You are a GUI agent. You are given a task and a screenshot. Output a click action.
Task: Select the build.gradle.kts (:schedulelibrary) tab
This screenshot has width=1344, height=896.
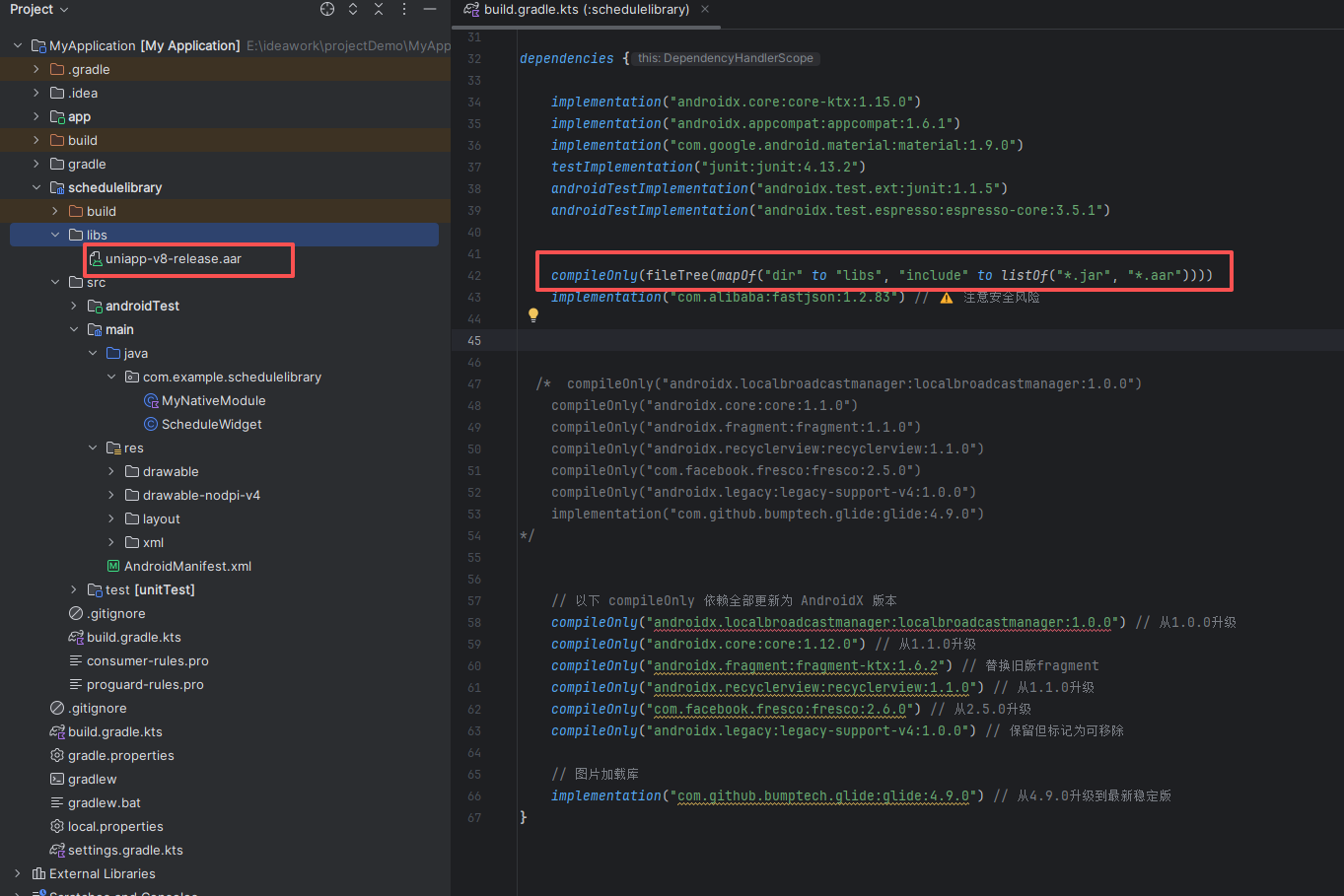pyautogui.click(x=587, y=9)
